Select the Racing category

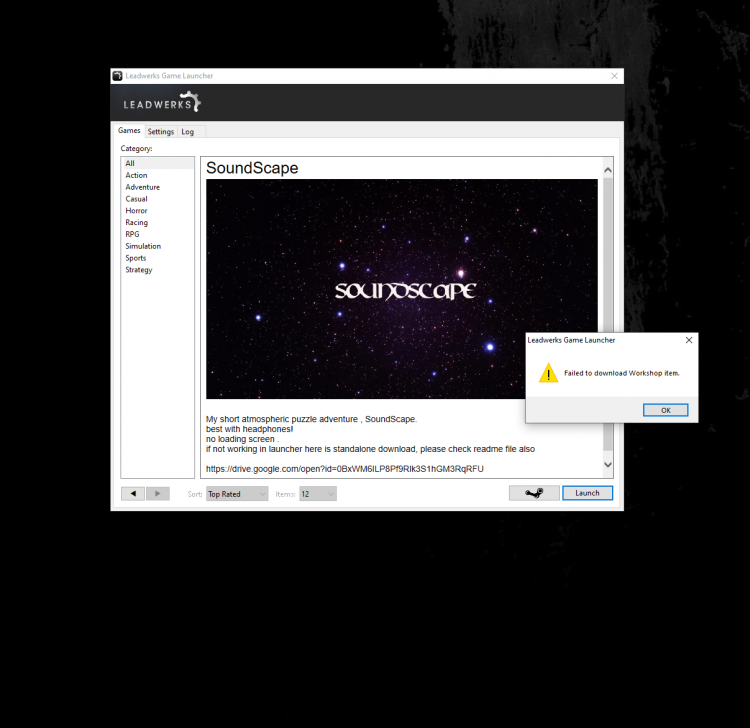157,222
